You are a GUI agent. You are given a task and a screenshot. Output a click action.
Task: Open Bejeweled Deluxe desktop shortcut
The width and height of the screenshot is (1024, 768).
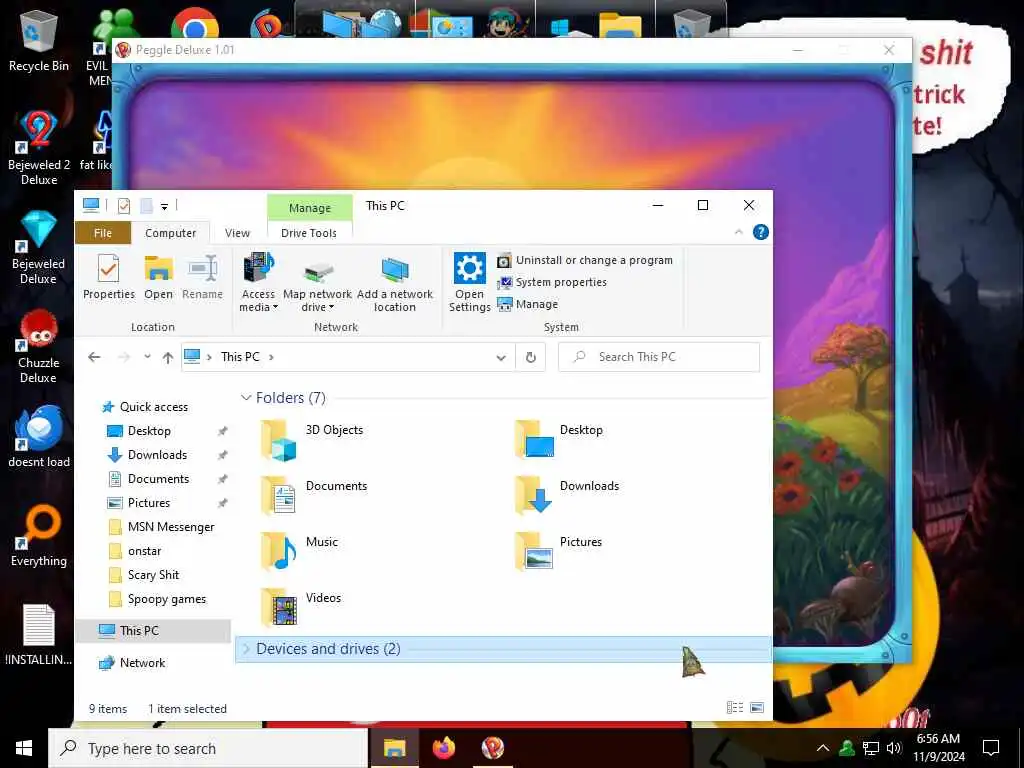(x=39, y=248)
